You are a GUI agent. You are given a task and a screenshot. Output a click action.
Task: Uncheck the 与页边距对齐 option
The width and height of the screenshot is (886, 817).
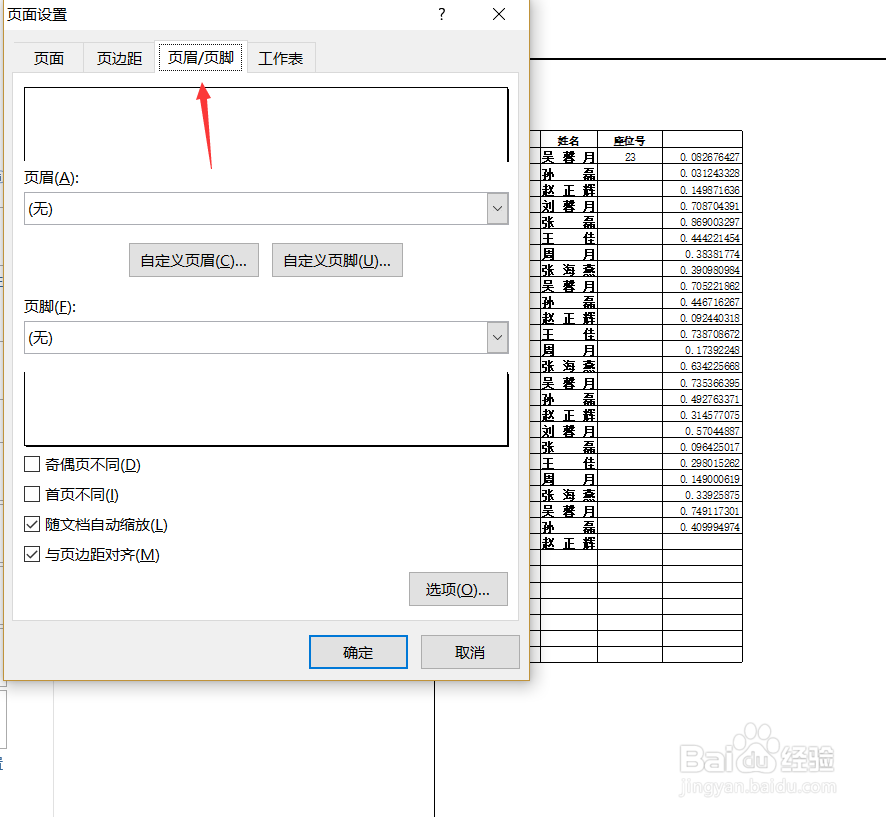pyautogui.click(x=31, y=554)
